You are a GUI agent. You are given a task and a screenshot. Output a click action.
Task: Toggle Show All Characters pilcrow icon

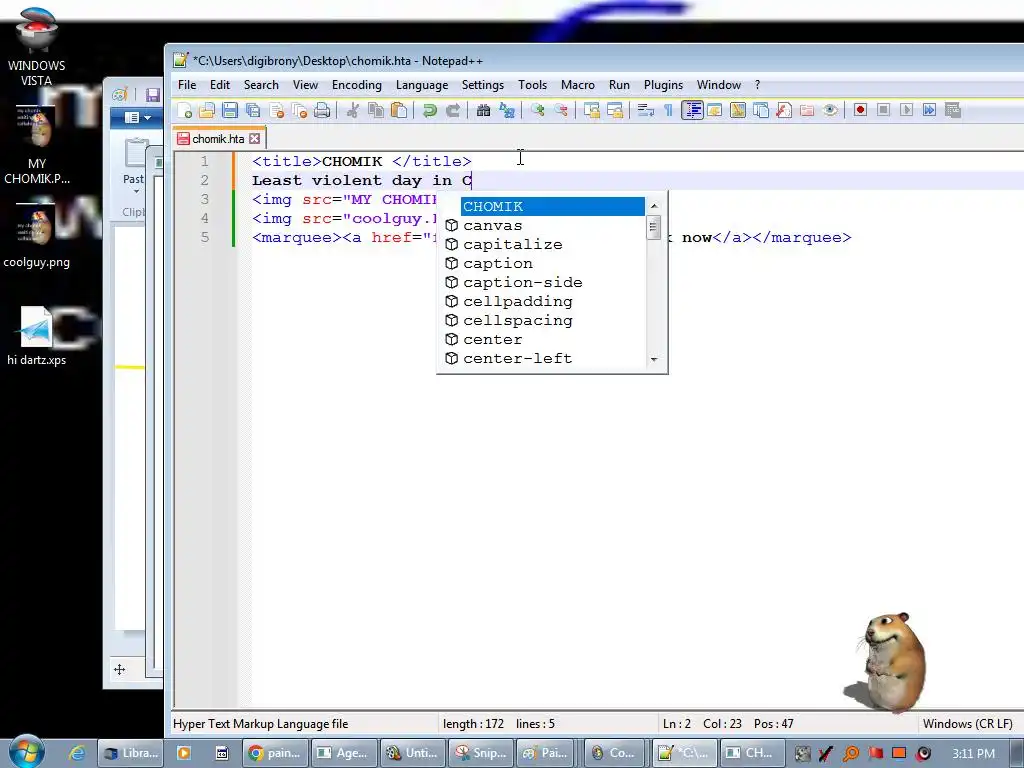click(x=668, y=110)
